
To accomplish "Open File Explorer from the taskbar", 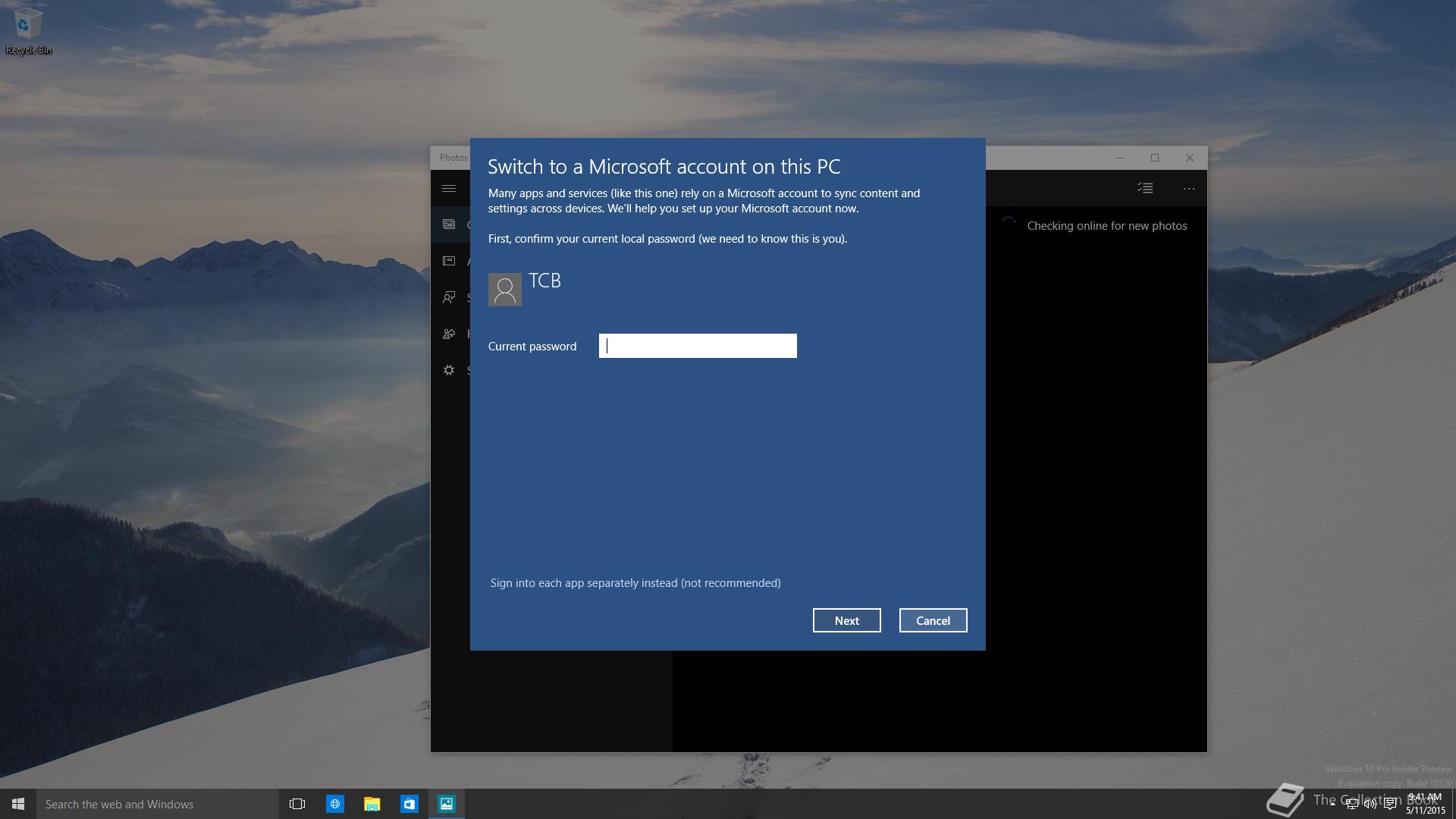I will 372,804.
